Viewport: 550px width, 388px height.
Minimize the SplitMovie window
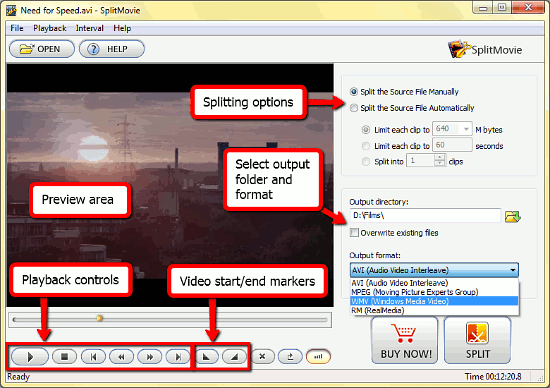click(483, 8)
